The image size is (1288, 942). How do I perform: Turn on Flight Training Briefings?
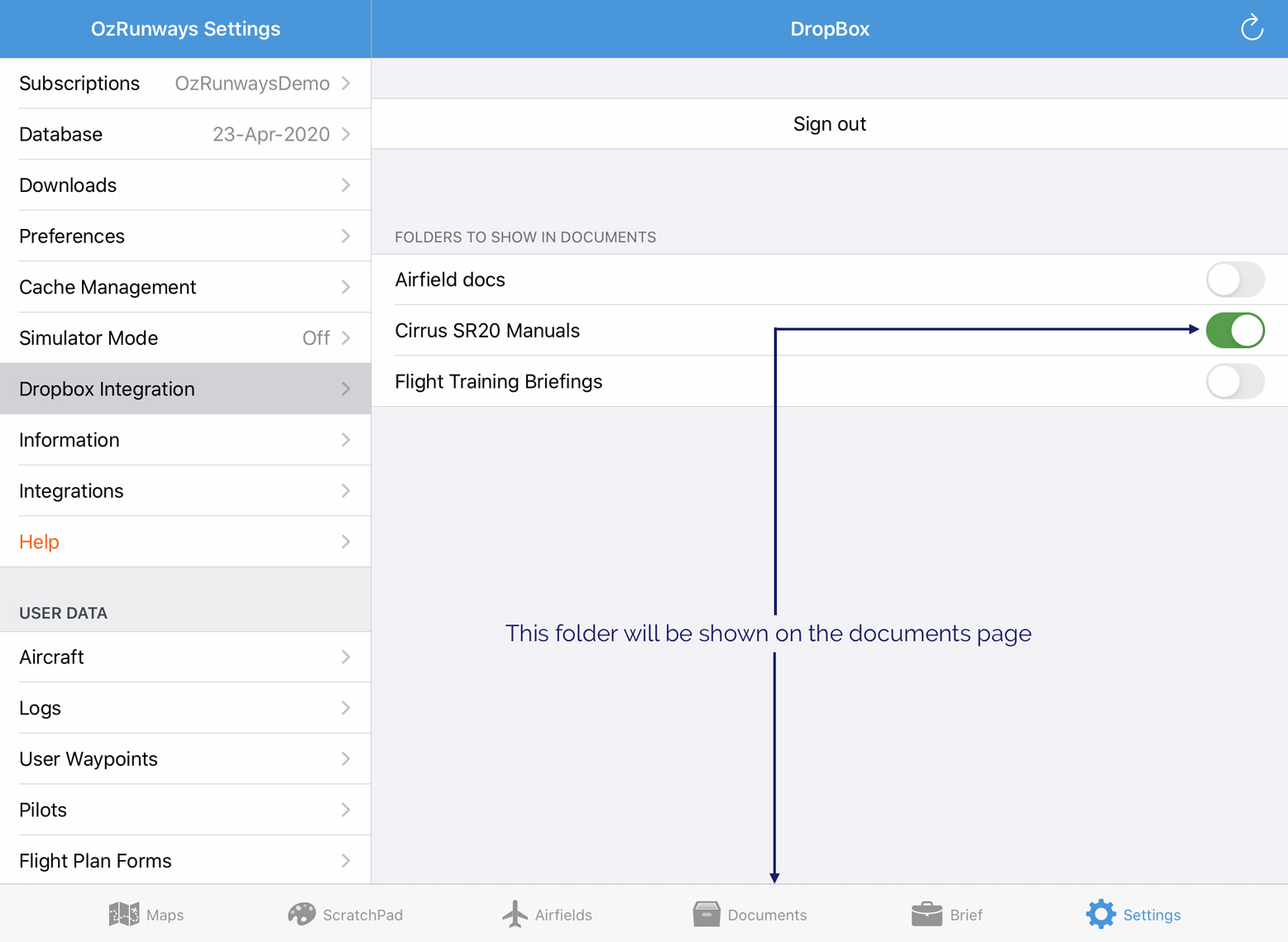pos(1235,381)
